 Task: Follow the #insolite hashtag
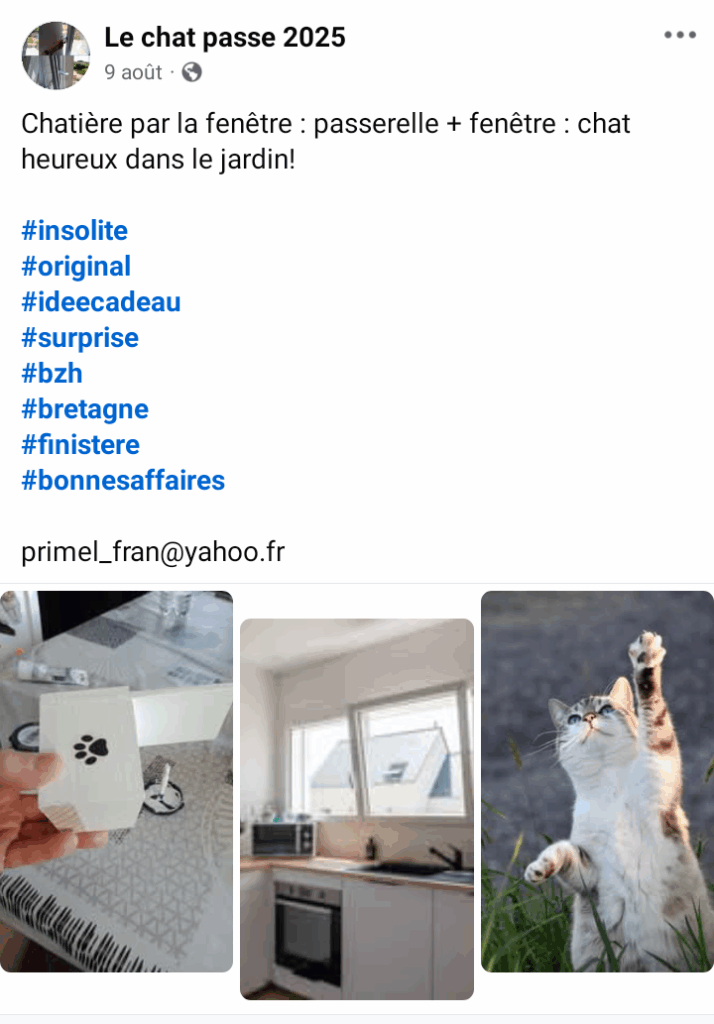[x=74, y=231]
